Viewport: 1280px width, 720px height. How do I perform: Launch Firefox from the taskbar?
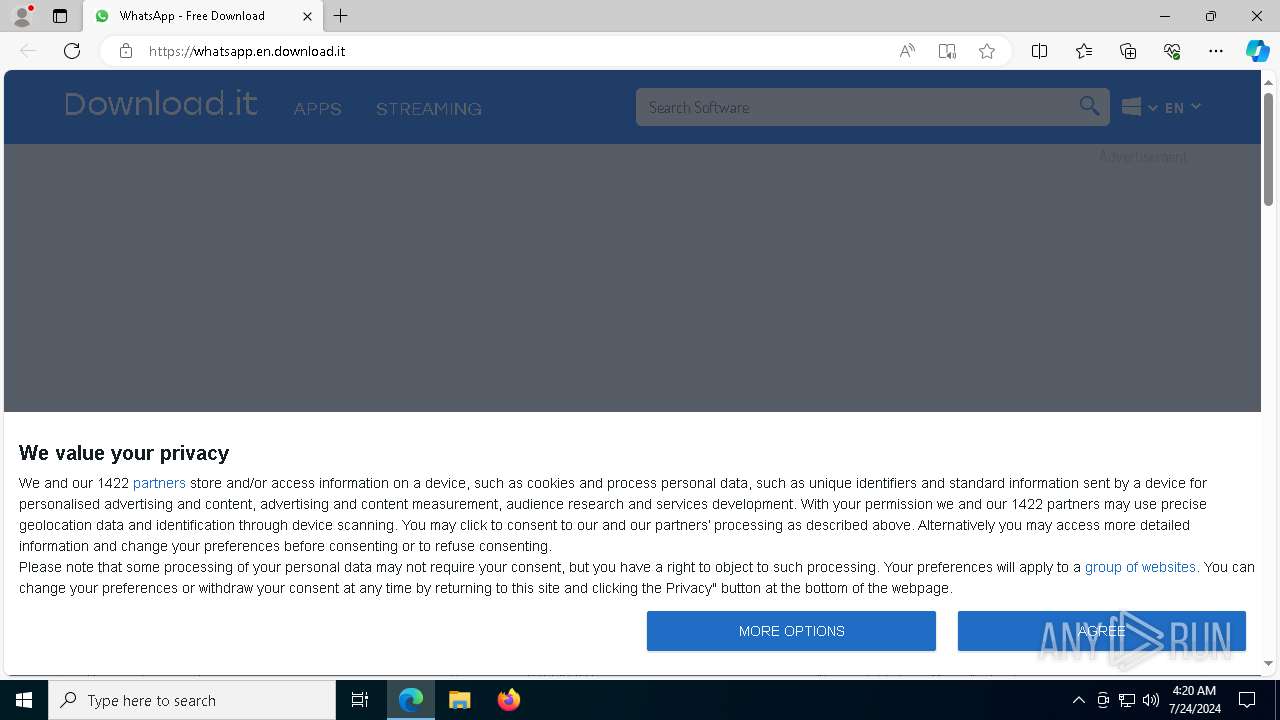[509, 700]
